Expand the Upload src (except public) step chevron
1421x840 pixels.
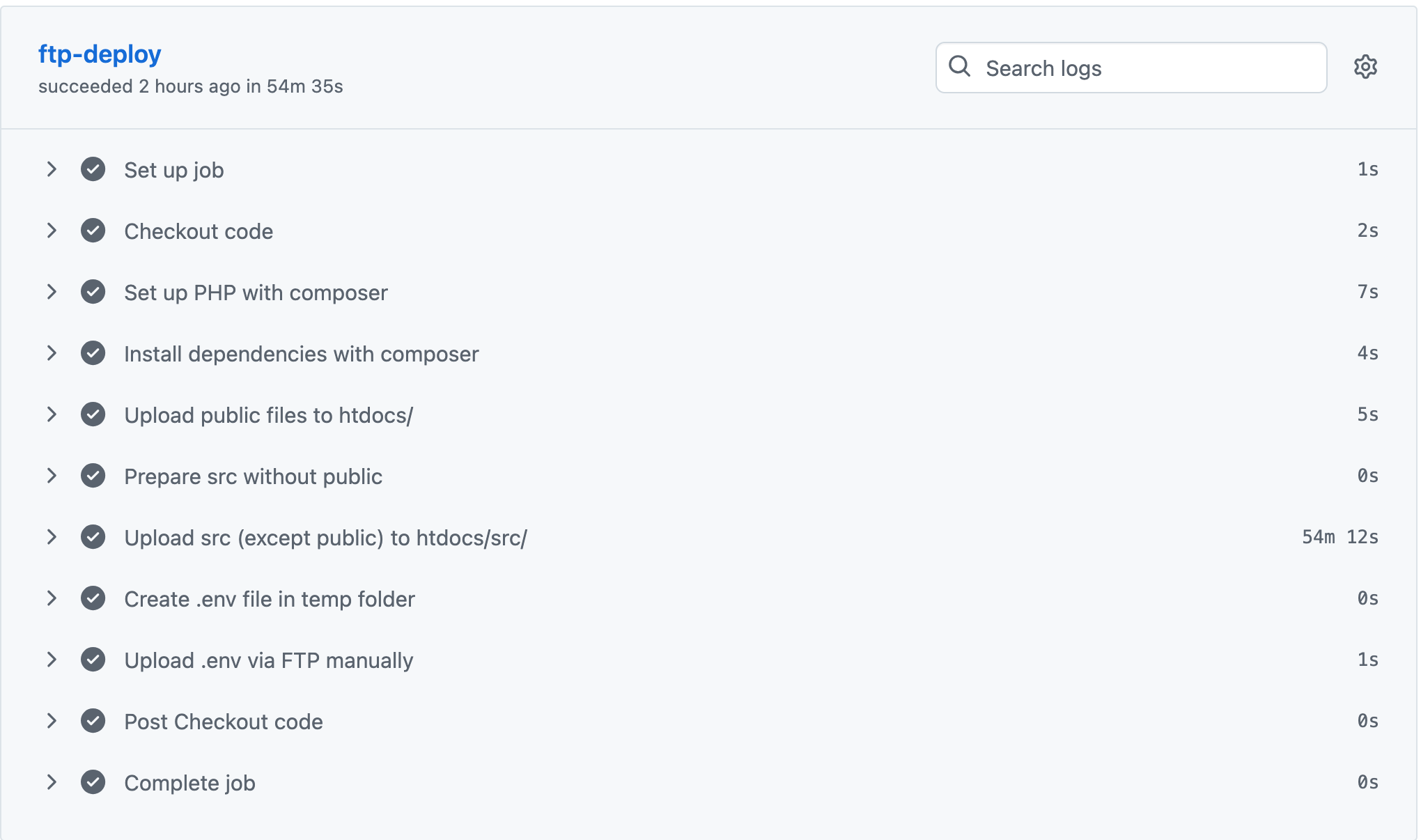[x=52, y=537]
